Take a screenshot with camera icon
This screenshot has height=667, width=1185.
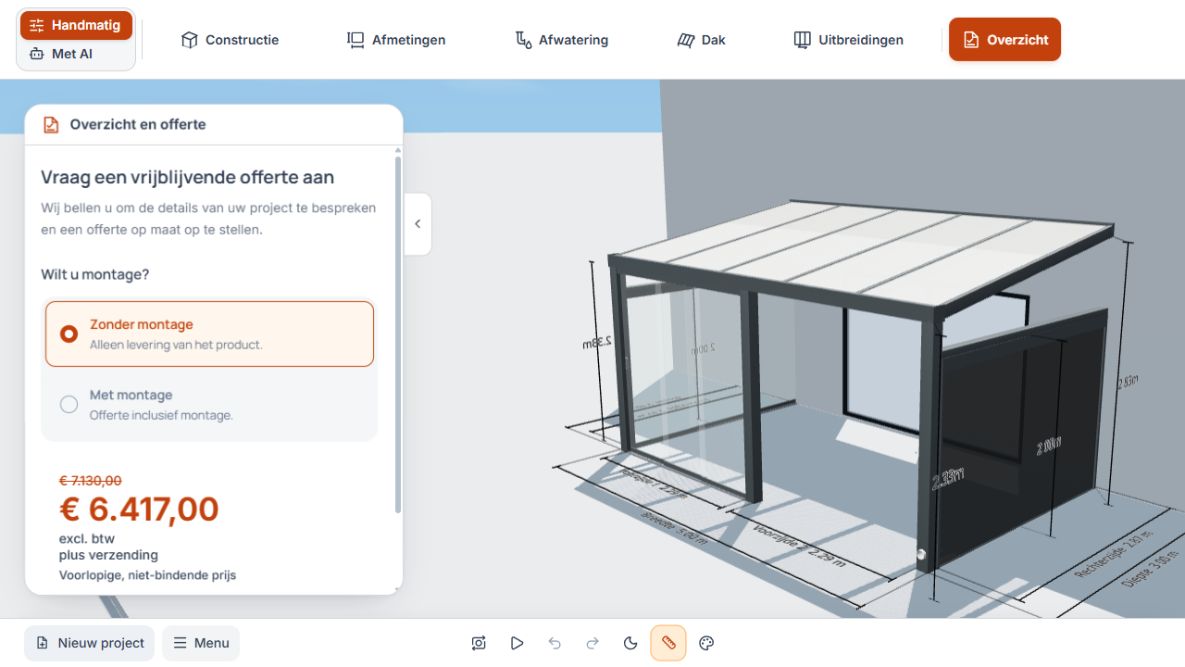pyautogui.click(x=478, y=643)
